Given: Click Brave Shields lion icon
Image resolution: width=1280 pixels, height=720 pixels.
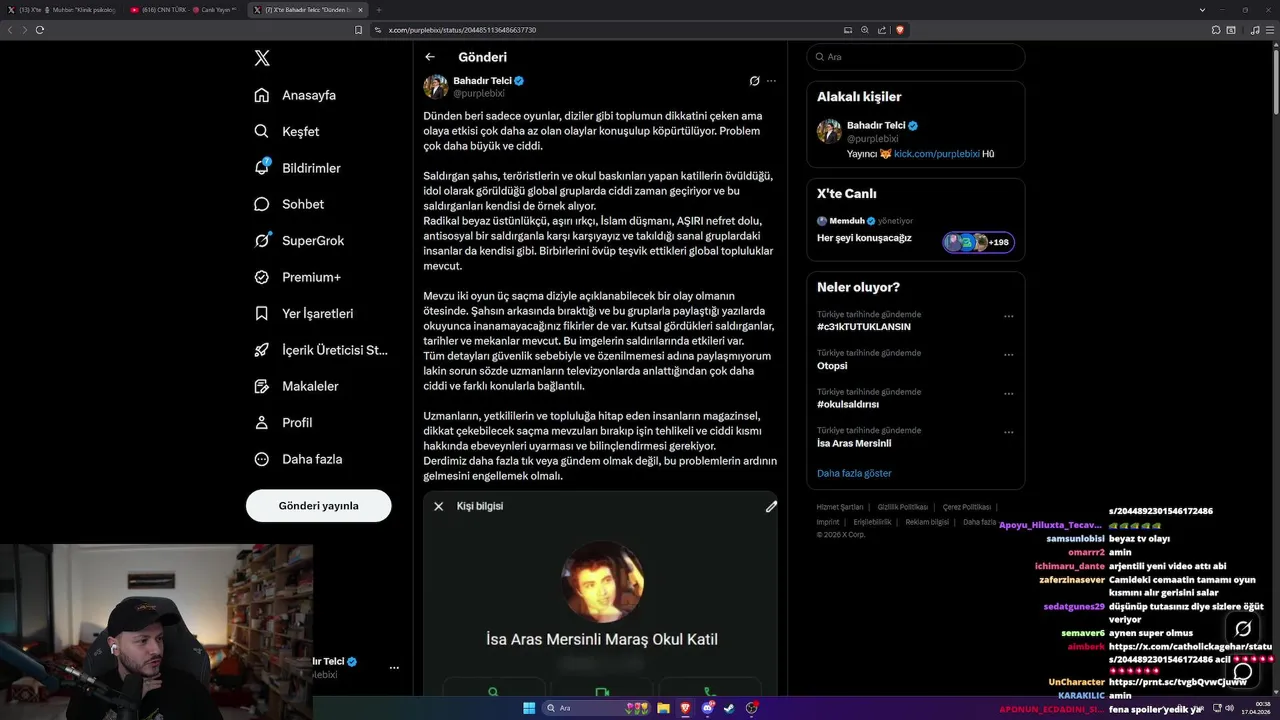Looking at the screenshot, I should [900, 30].
